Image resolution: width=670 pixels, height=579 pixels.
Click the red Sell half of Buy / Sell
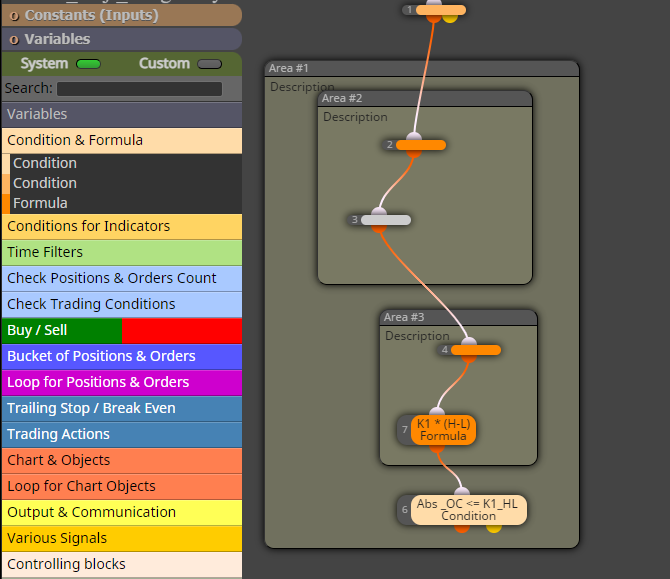[182, 331]
